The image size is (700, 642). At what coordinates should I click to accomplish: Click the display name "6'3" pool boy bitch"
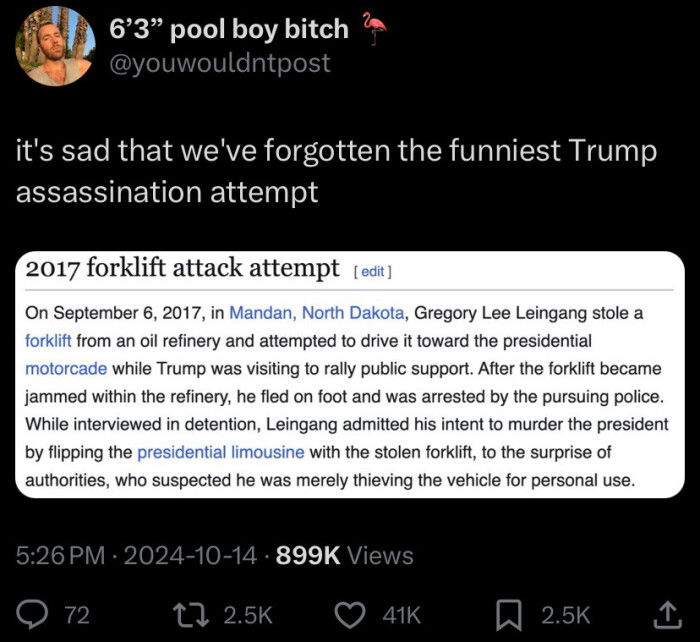point(229,29)
